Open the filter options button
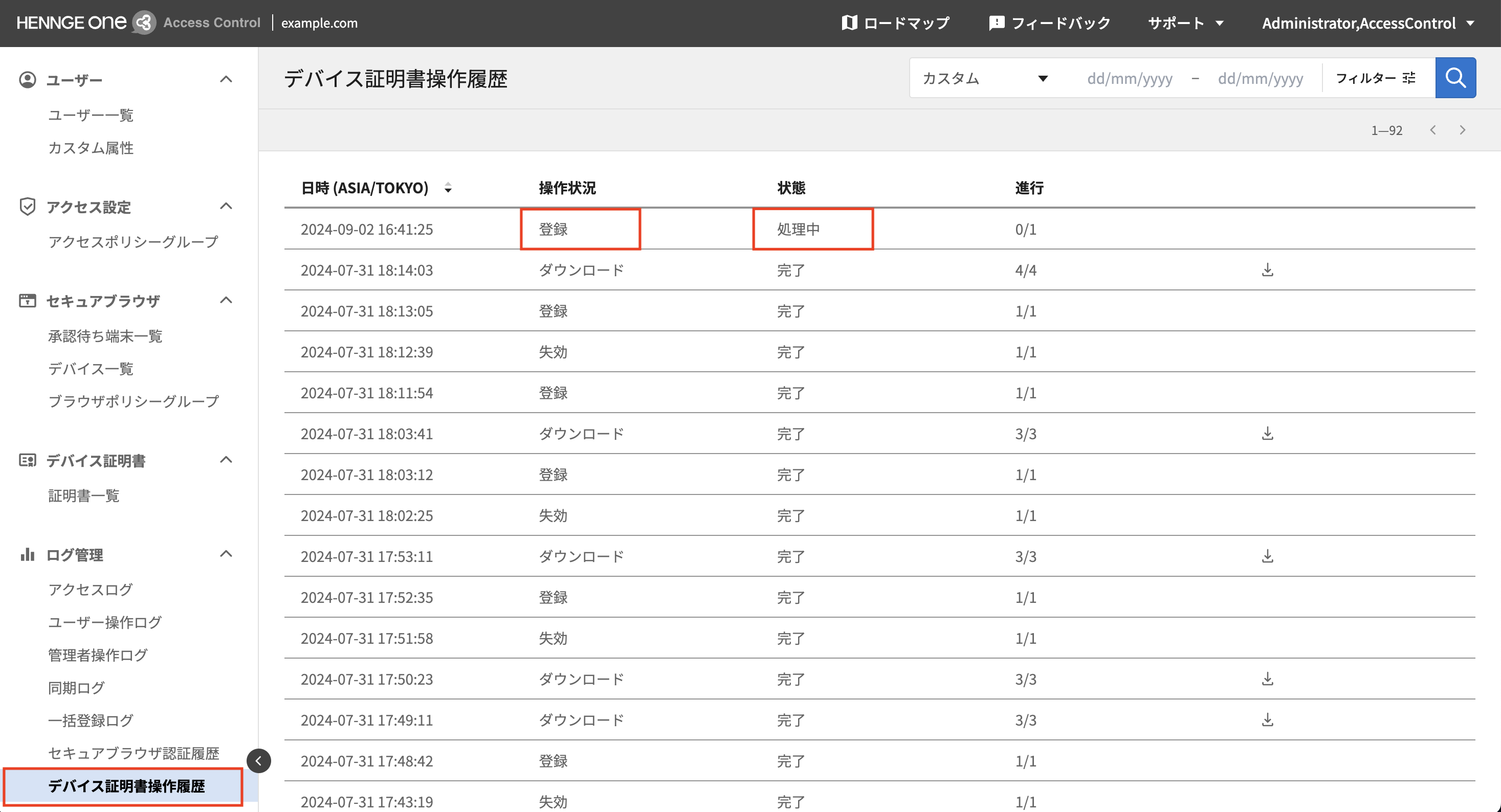Screen dimensions: 1501x812 1375,78
